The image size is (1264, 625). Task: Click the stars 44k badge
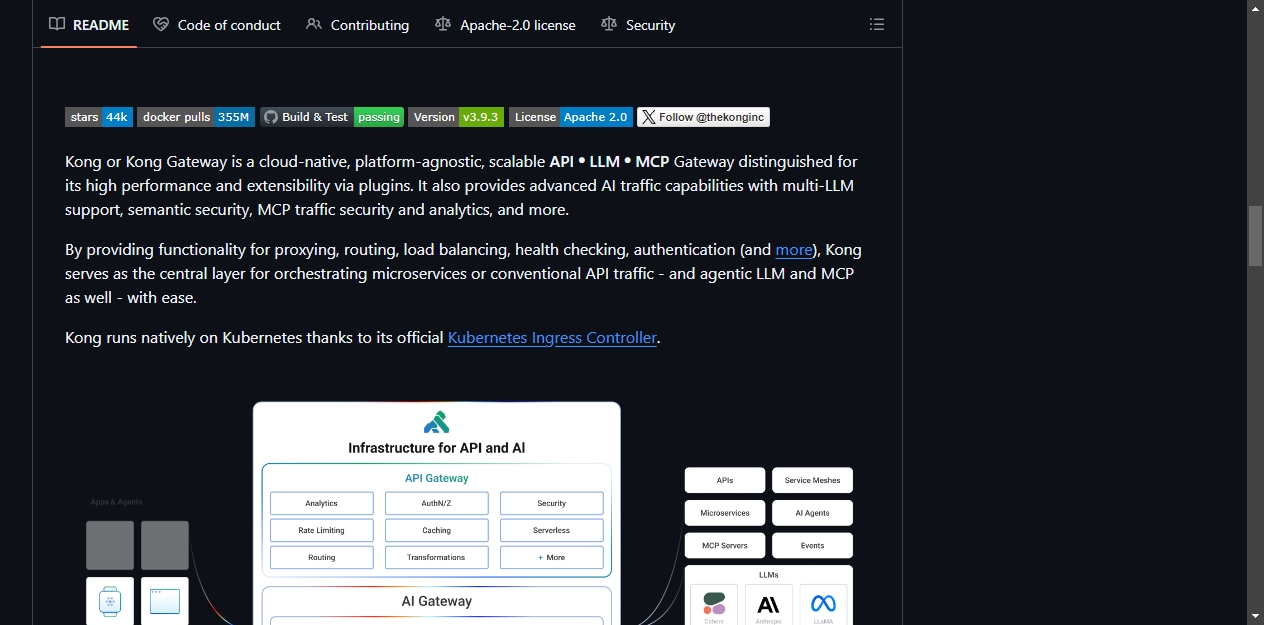point(99,117)
